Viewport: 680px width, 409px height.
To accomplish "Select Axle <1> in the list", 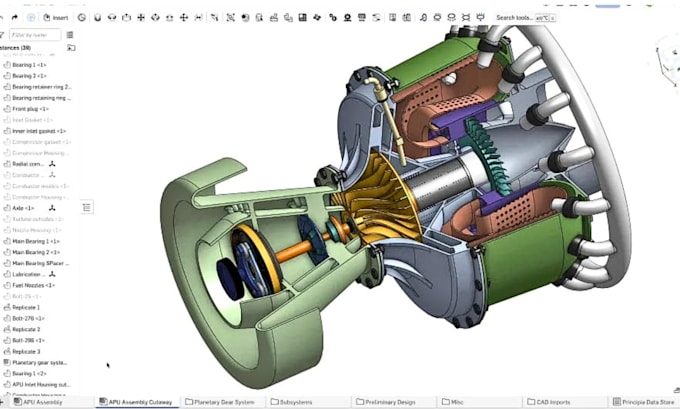I will pos(23,208).
